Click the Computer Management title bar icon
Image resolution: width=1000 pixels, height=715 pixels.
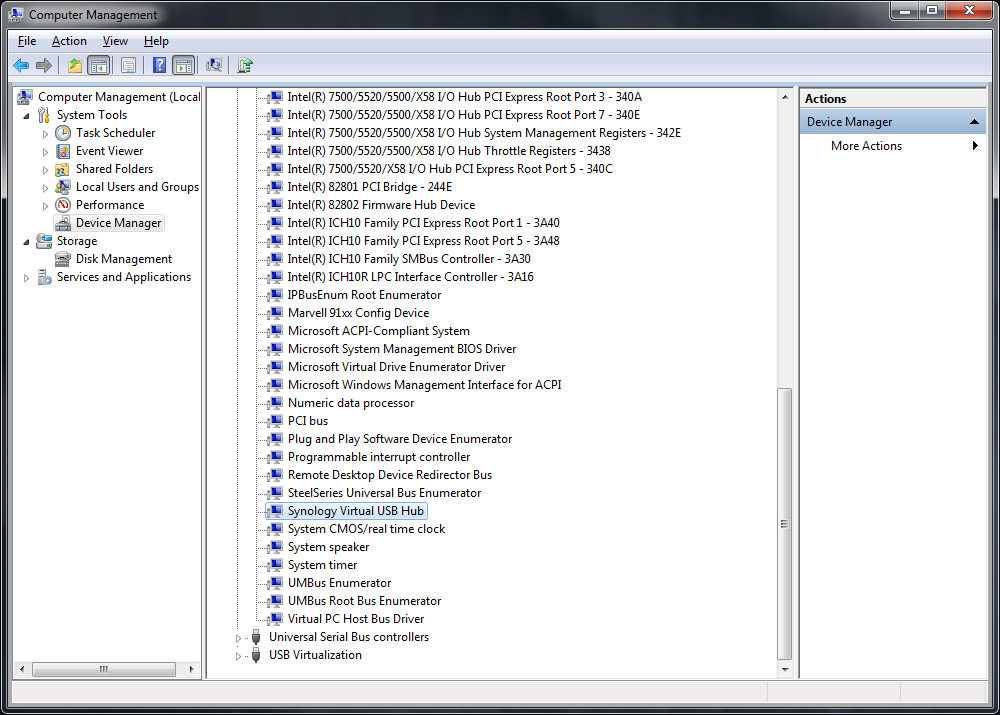pos(15,14)
